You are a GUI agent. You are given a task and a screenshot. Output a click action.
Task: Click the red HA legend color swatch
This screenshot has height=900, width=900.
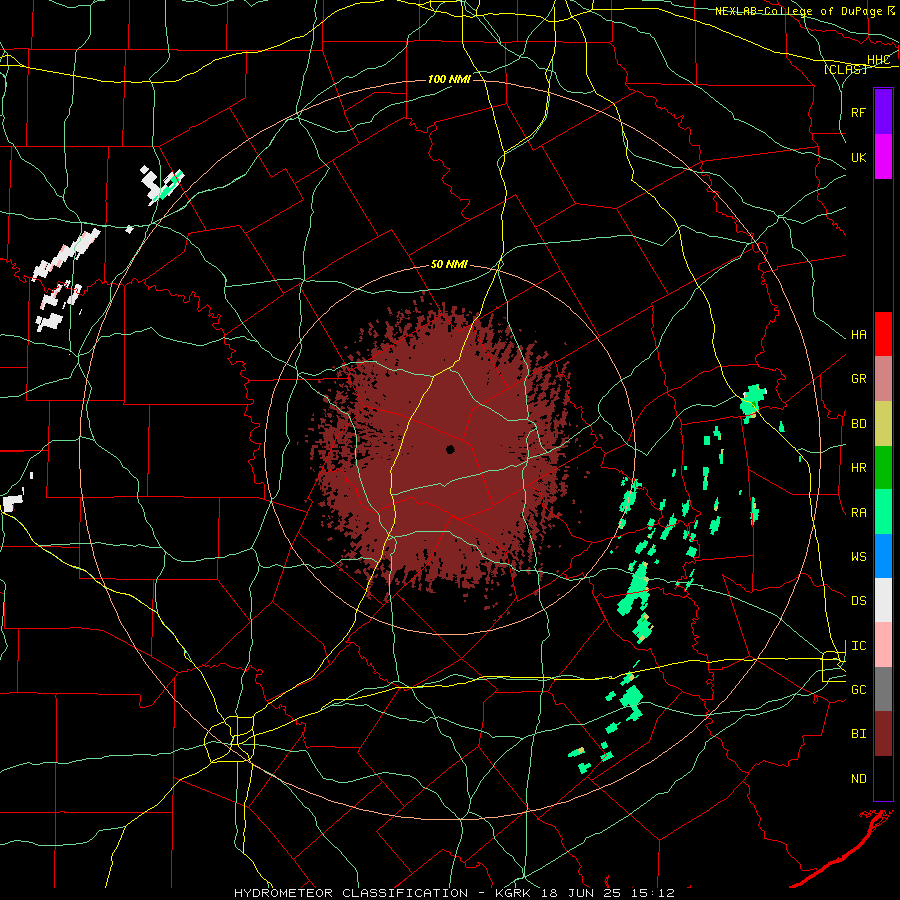[883, 334]
